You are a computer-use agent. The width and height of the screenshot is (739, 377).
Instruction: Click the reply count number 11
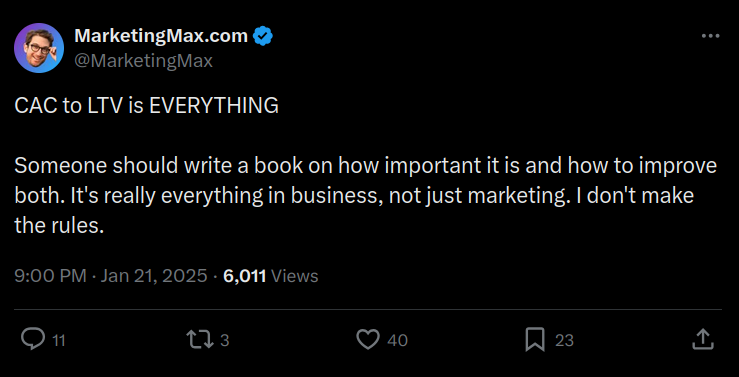(58, 340)
